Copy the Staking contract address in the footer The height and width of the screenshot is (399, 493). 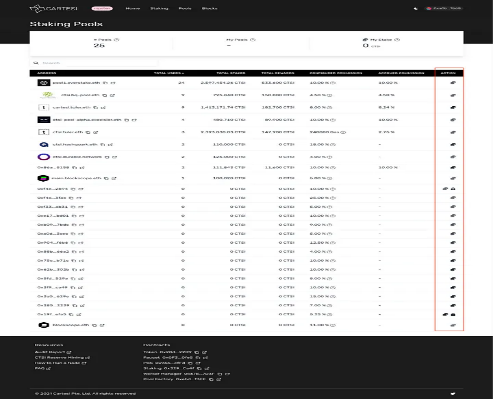pyautogui.click(x=199, y=368)
